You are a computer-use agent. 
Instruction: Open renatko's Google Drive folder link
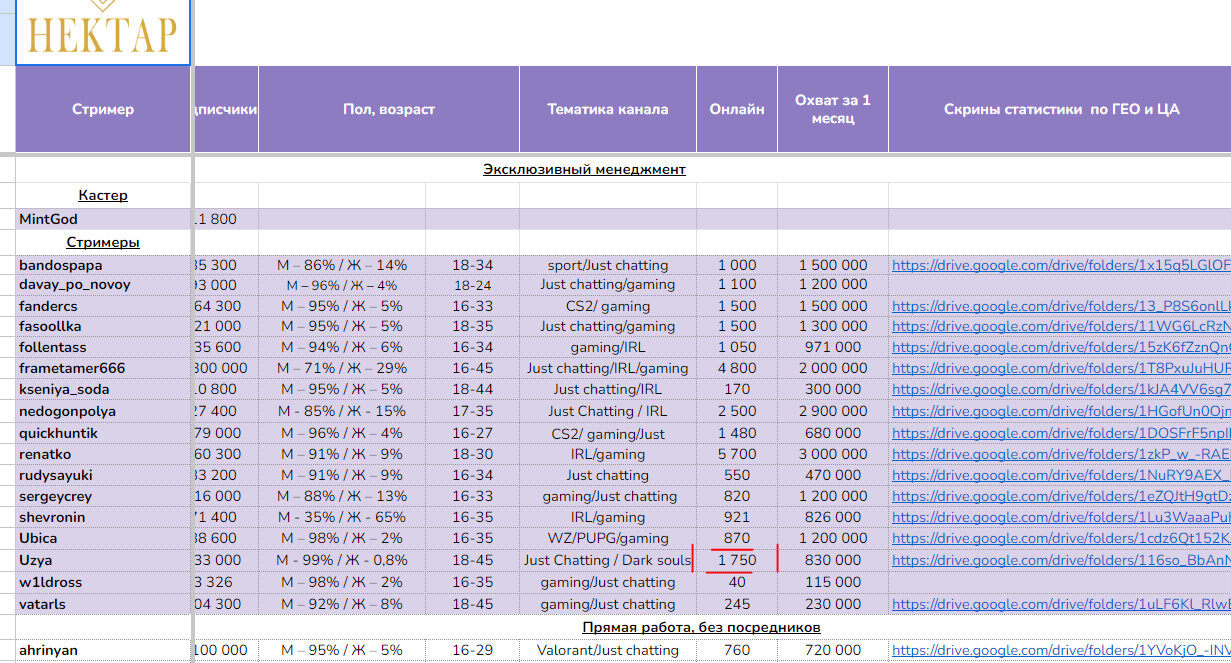(x=1061, y=454)
